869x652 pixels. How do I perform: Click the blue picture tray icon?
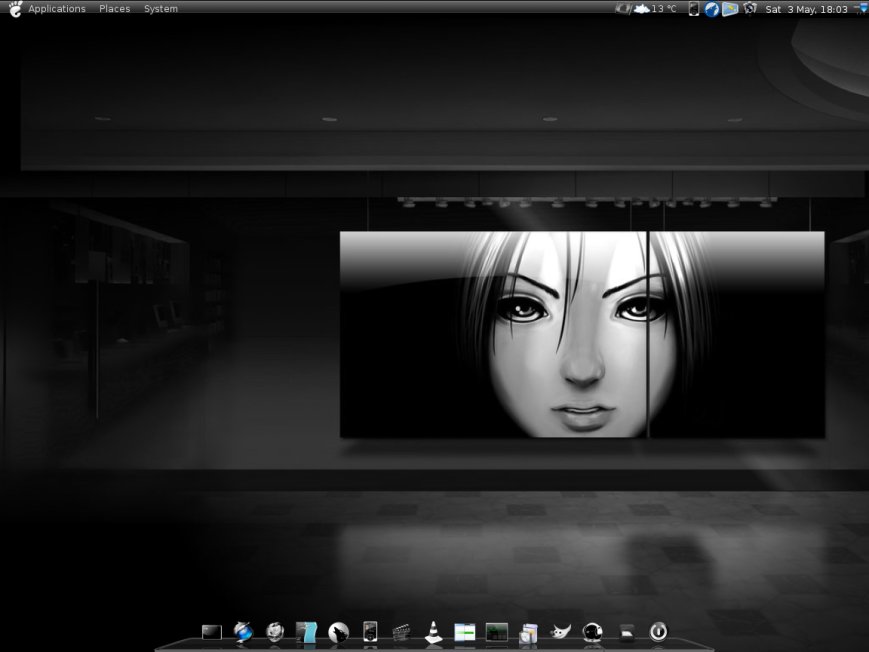(x=730, y=9)
